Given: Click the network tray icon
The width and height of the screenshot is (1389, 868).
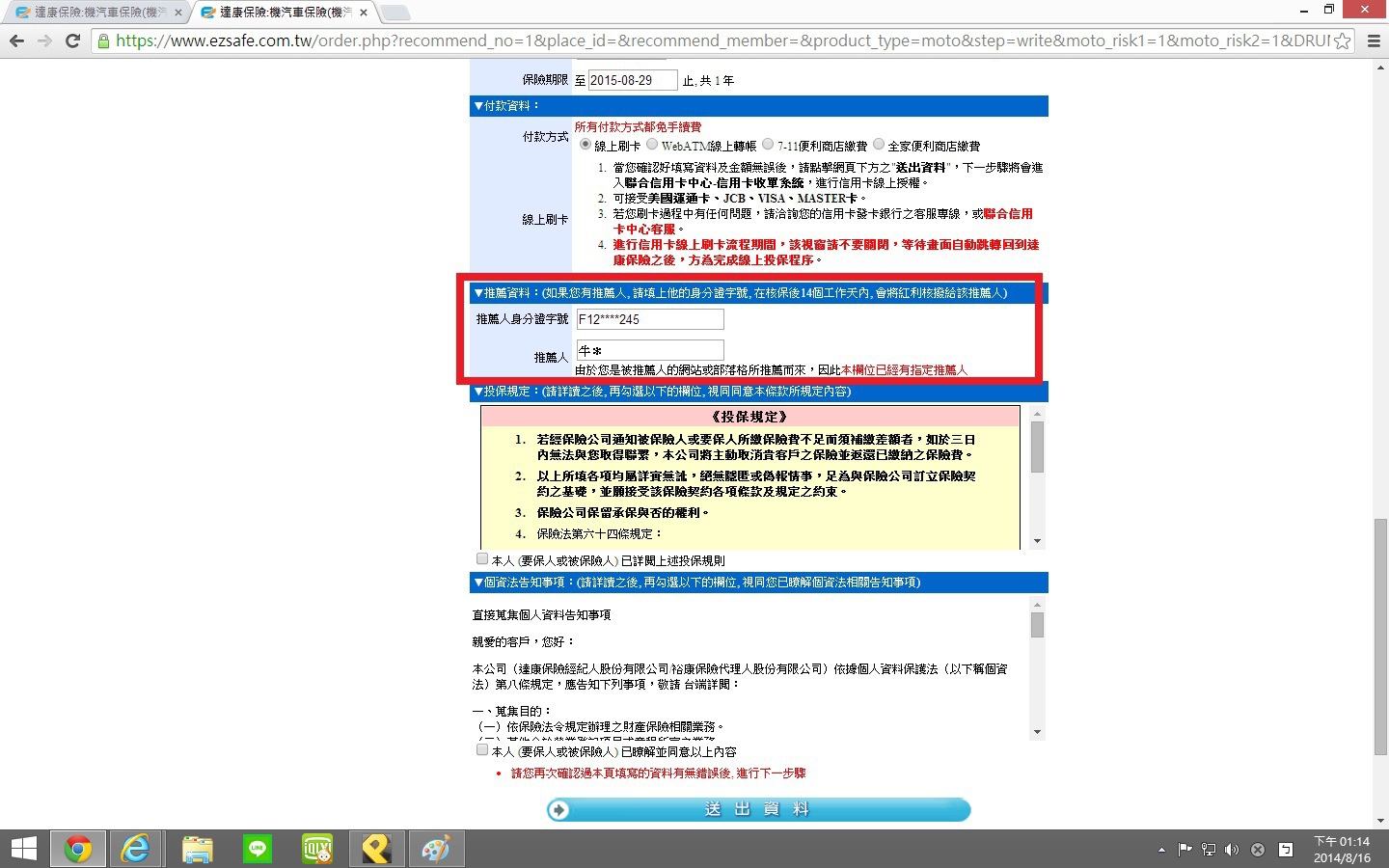Looking at the screenshot, I should 1209,850.
